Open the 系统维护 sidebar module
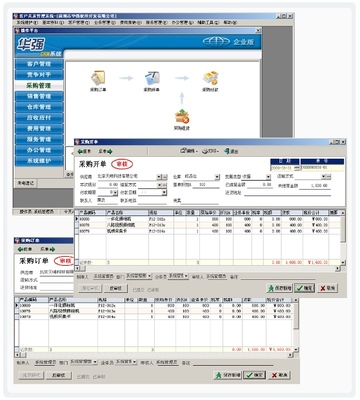This screenshot has width=360, height=400. [x=39, y=161]
